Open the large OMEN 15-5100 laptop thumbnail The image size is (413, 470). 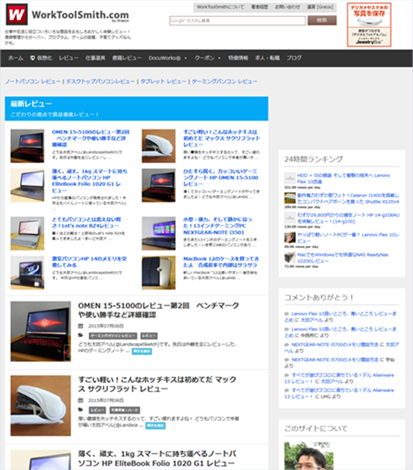coord(41,331)
